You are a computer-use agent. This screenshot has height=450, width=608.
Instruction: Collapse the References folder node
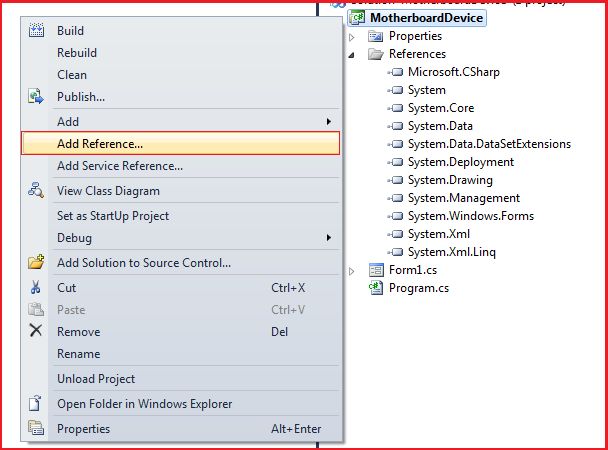coord(352,55)
